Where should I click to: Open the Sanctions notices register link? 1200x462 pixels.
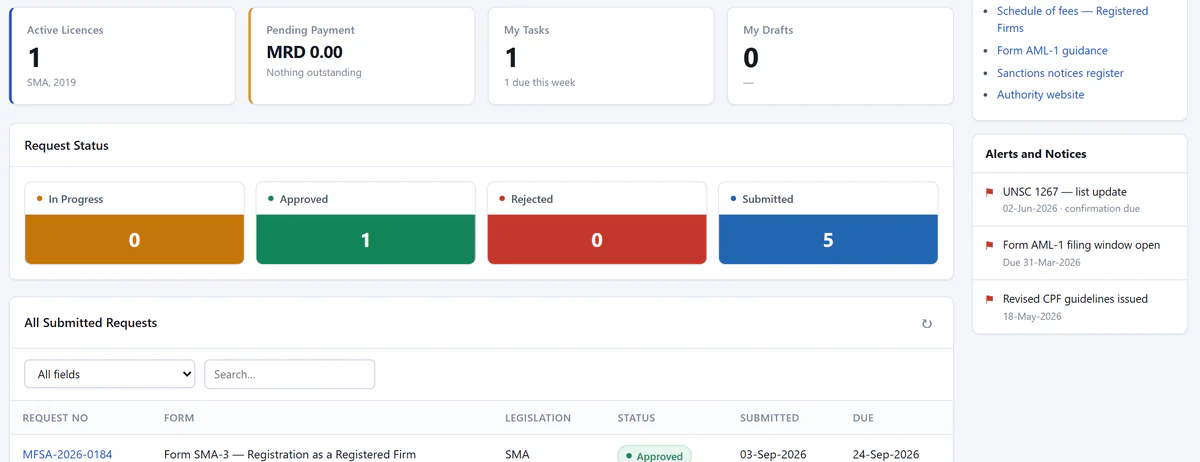click(1060, 73)
